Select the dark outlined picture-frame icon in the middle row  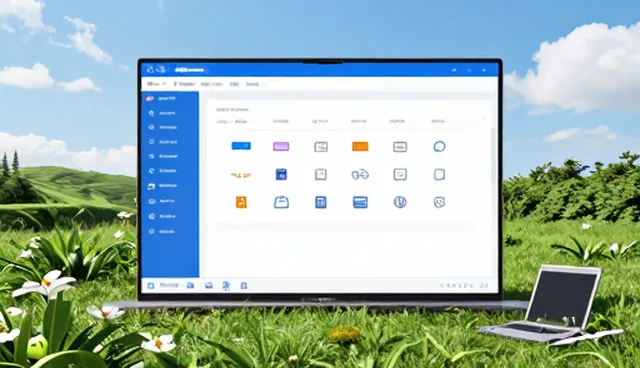[x=400, y=174]
